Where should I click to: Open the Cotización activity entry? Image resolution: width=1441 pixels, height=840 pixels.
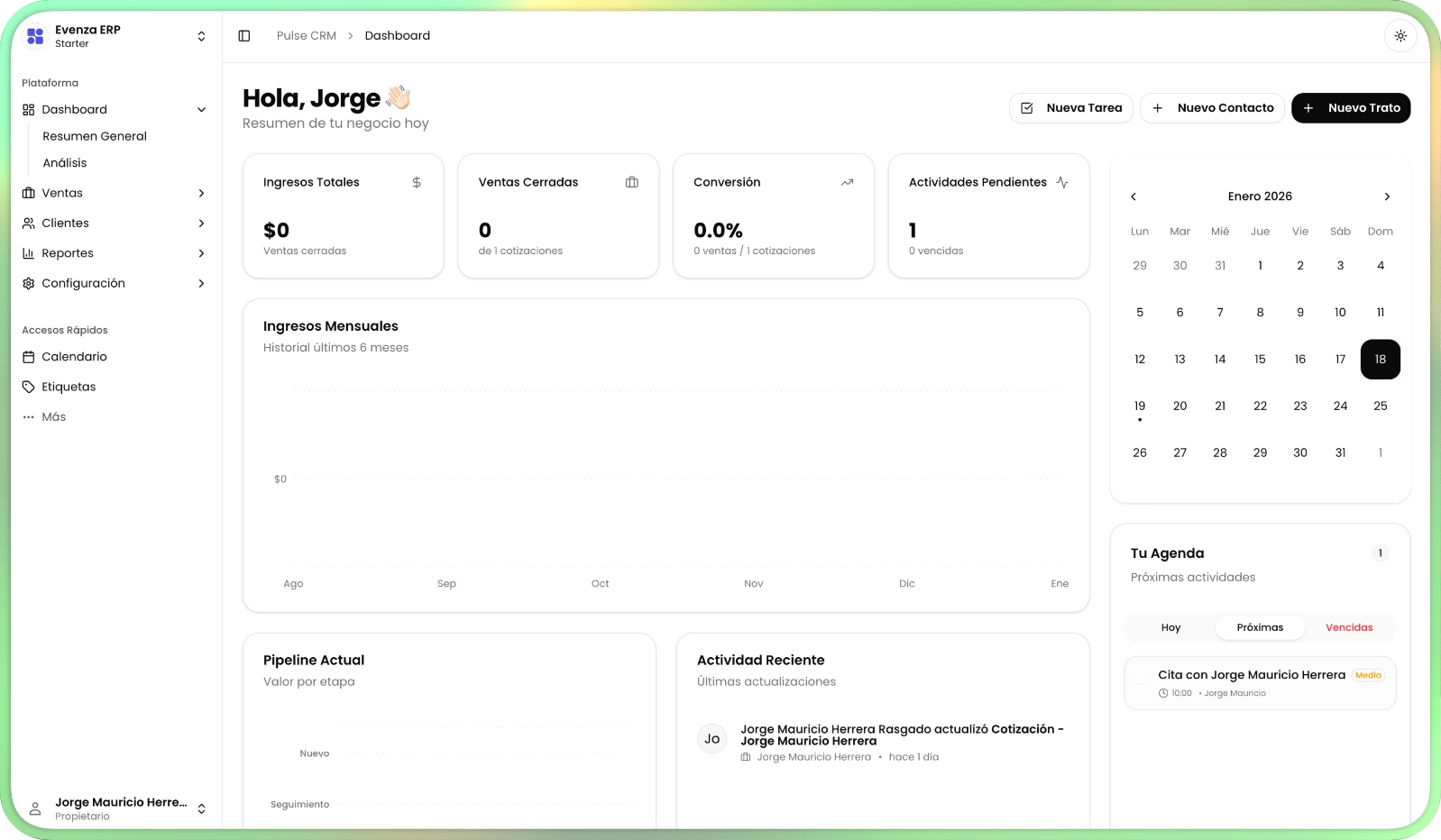point(902,735)
